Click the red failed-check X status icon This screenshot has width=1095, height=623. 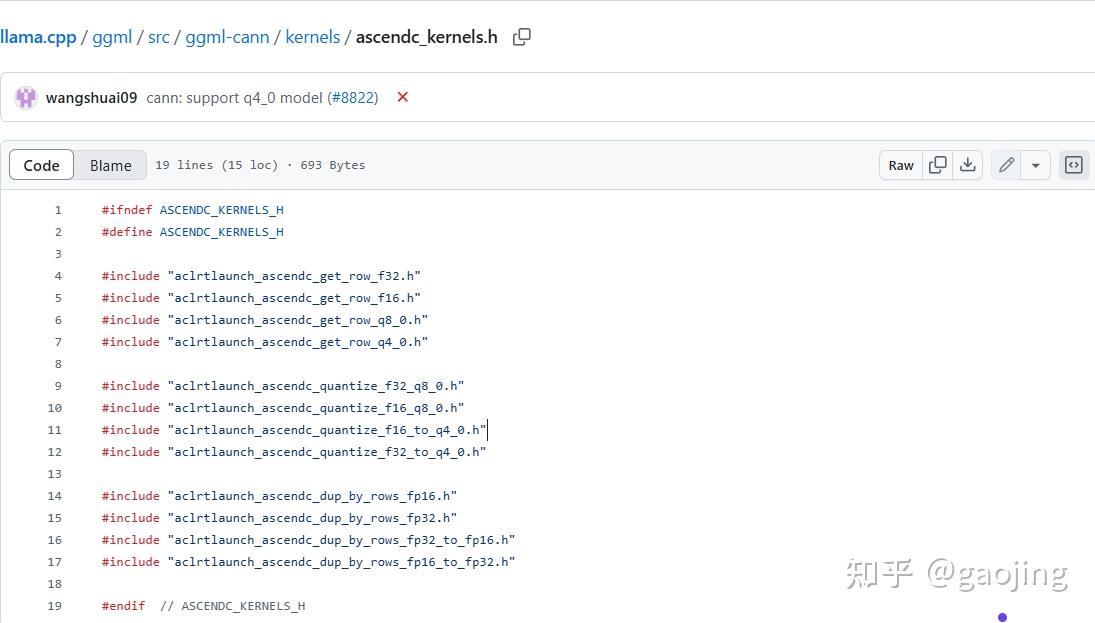click(x=403, y=97)
